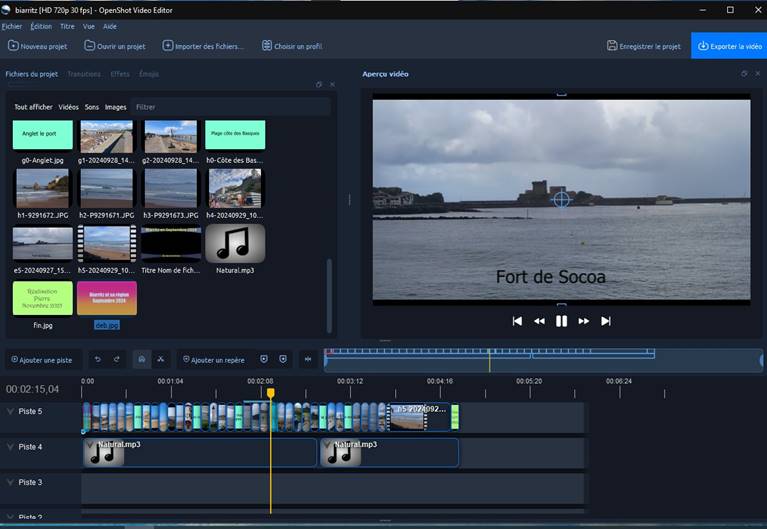Pause the video preview playback
This screenshot has height=529, width=767.
561,321
